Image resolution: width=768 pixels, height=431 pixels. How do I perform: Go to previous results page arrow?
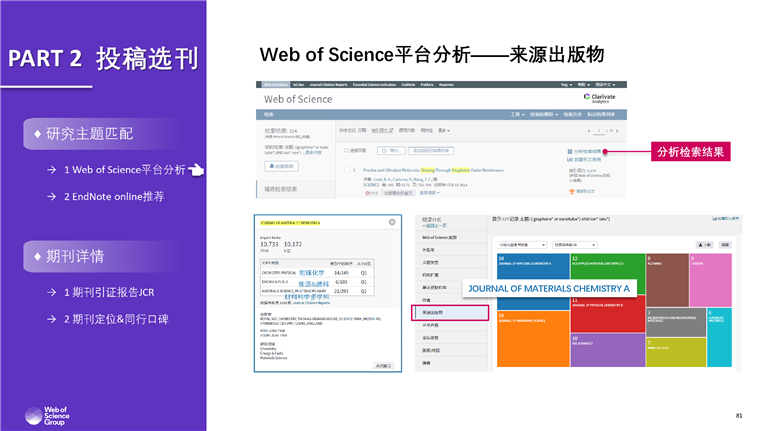click(589, 131)
